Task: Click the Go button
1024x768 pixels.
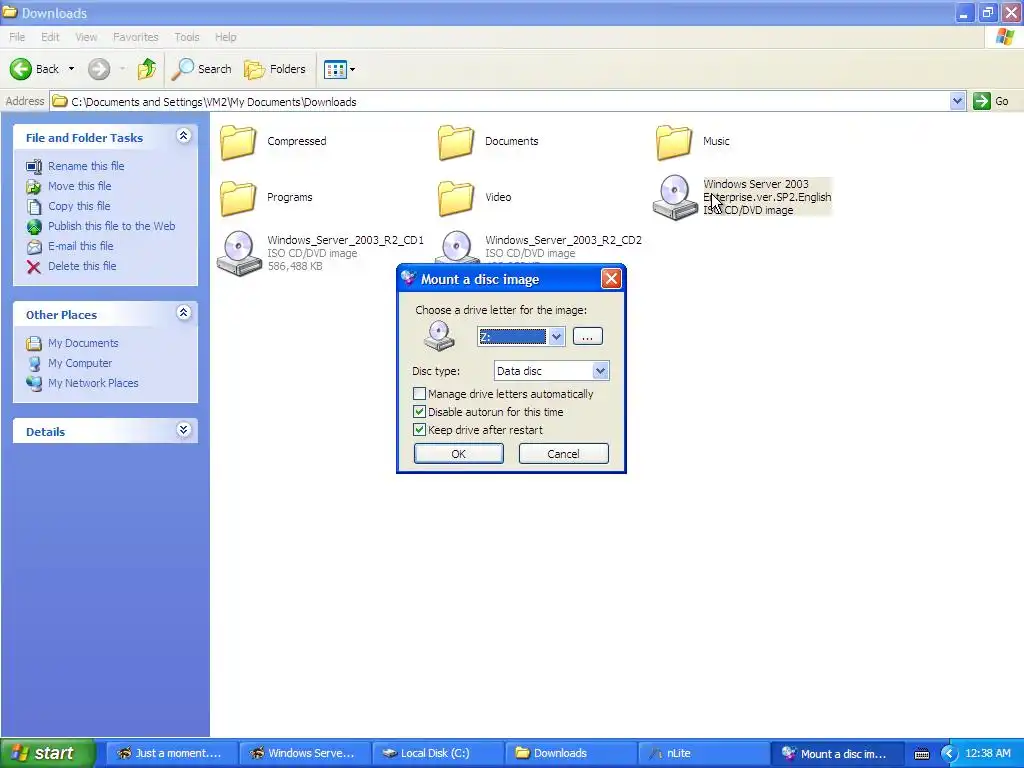Action: pos(991,101)
